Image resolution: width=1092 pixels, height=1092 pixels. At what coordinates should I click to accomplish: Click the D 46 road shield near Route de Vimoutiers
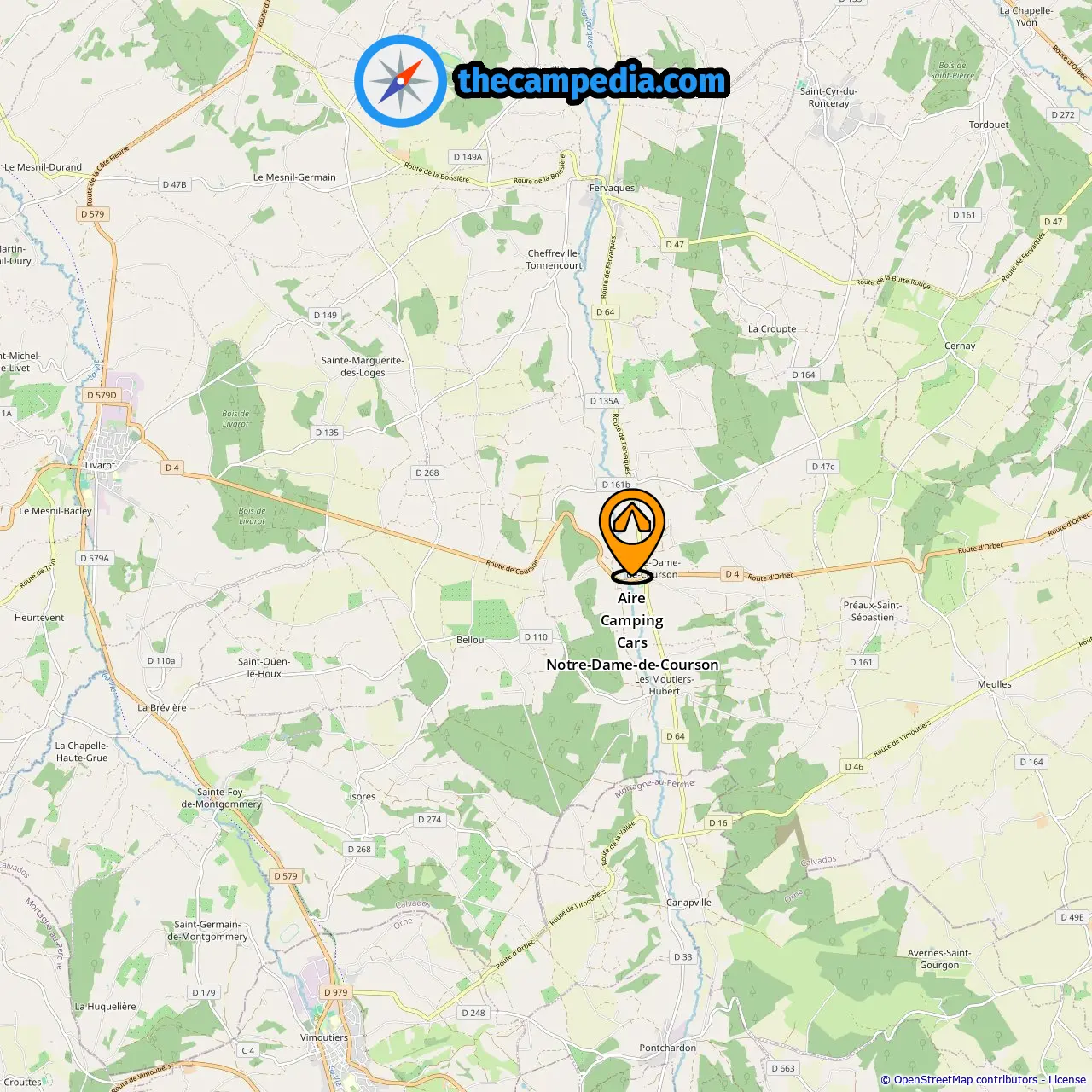coord(854,766)
